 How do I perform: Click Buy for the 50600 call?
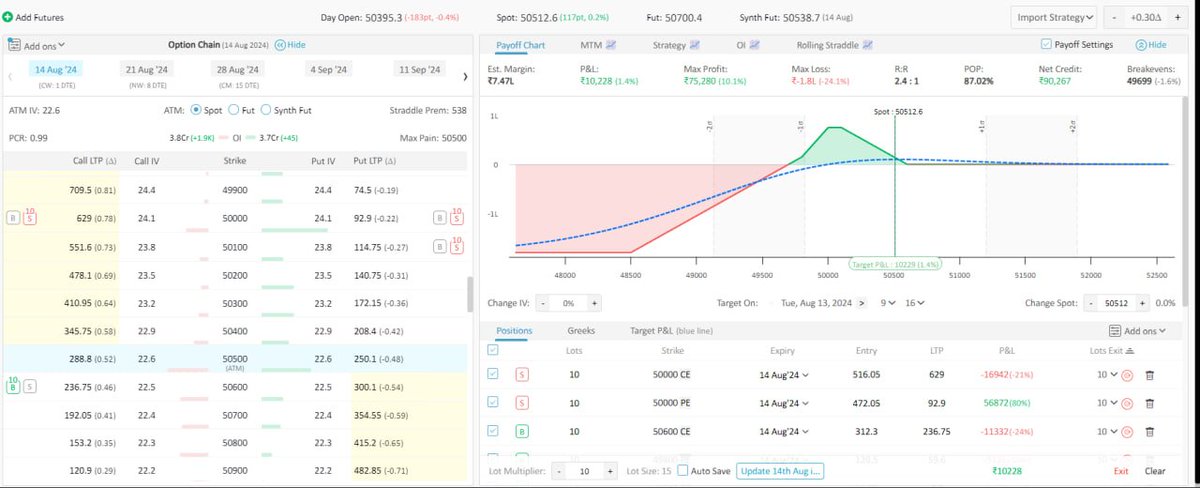coord(13,385)
